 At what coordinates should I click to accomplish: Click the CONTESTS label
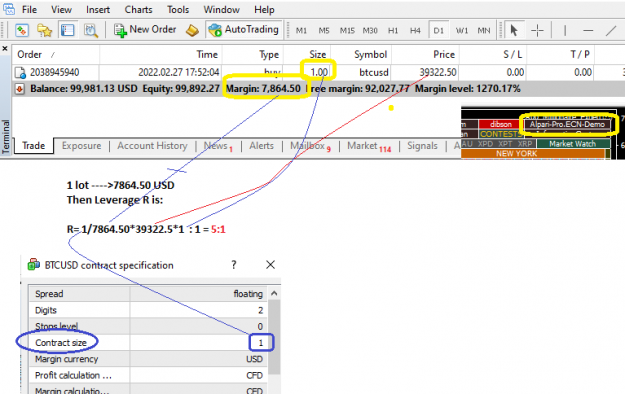pyautogui.click(x=500, y=134)
